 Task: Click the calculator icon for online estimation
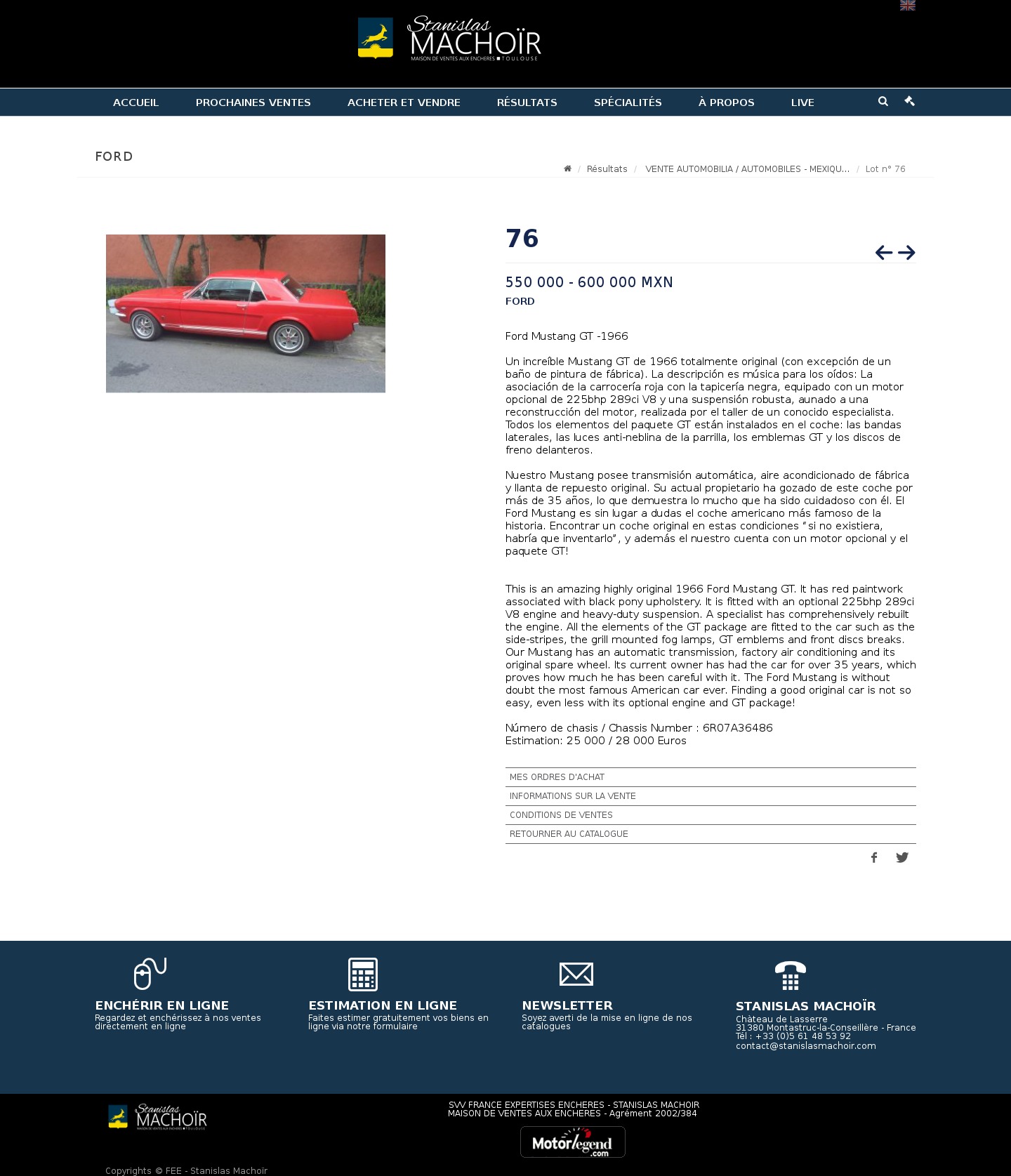(x=363, y=974)
